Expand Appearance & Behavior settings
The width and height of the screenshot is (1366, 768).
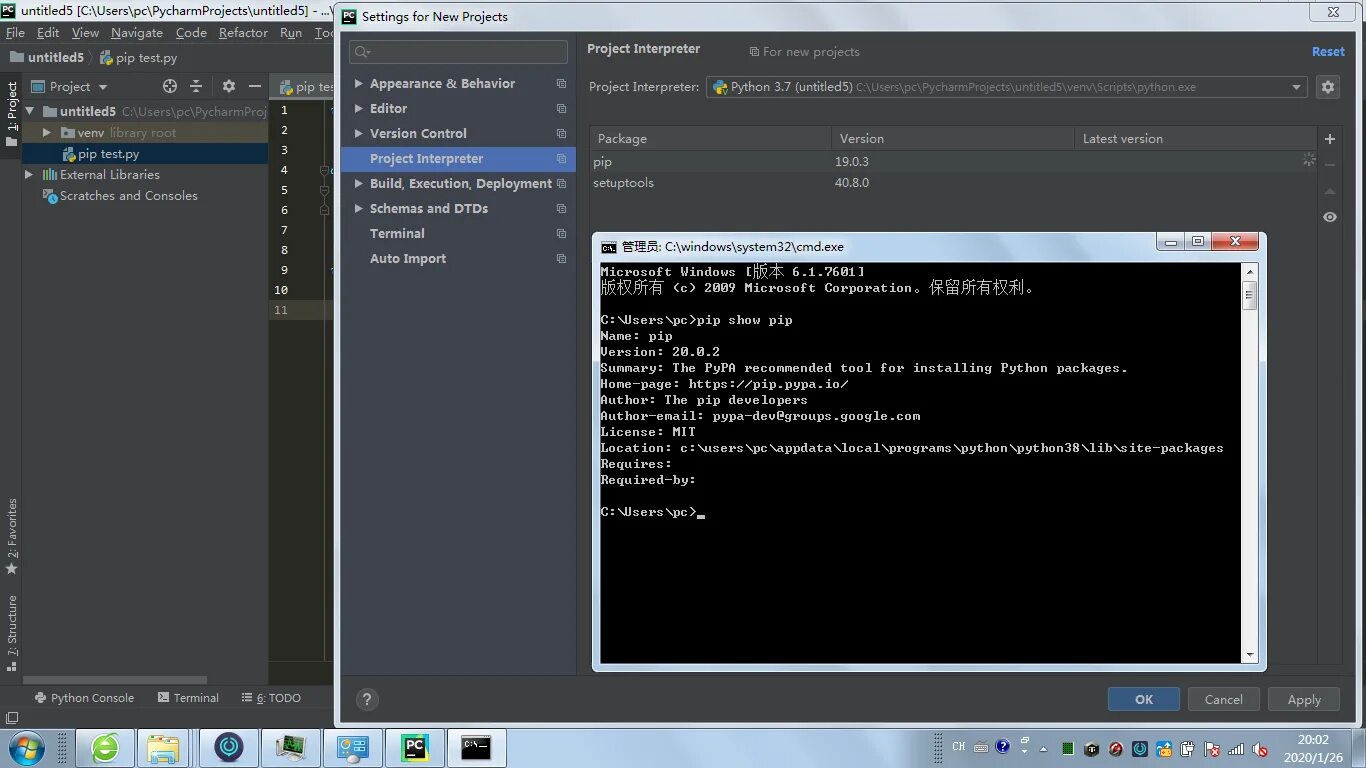[x=359, y=84]
